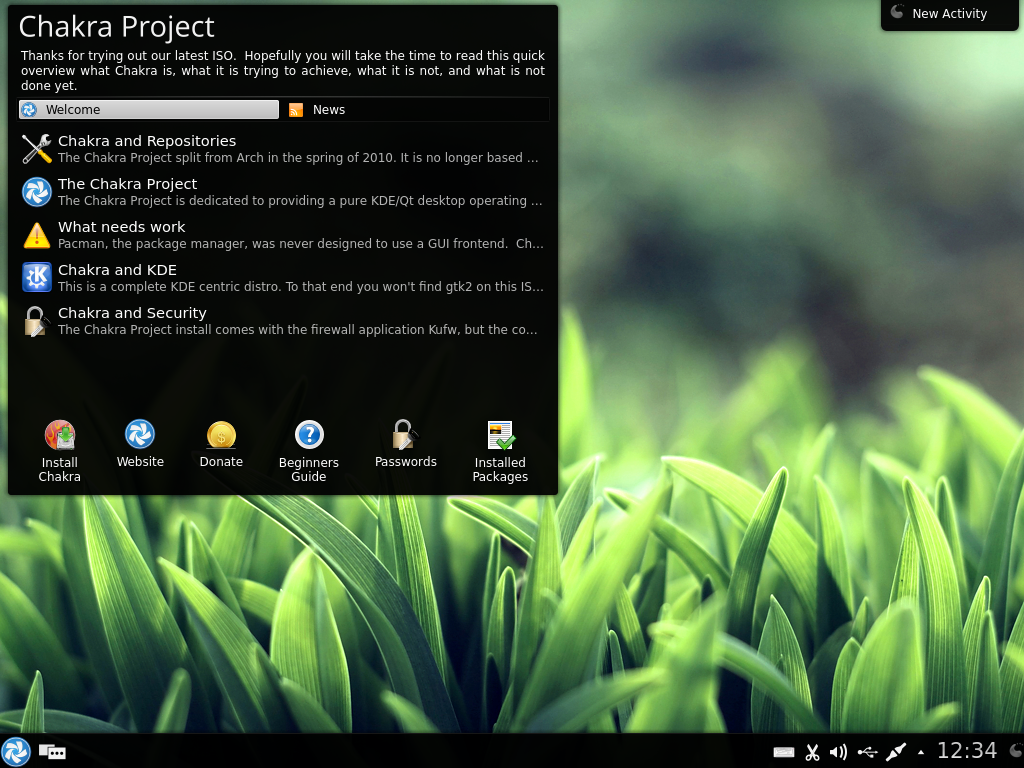Open the Beginners Guide help icon
This screenshot has width=1024, height=768.
[309, 435]
